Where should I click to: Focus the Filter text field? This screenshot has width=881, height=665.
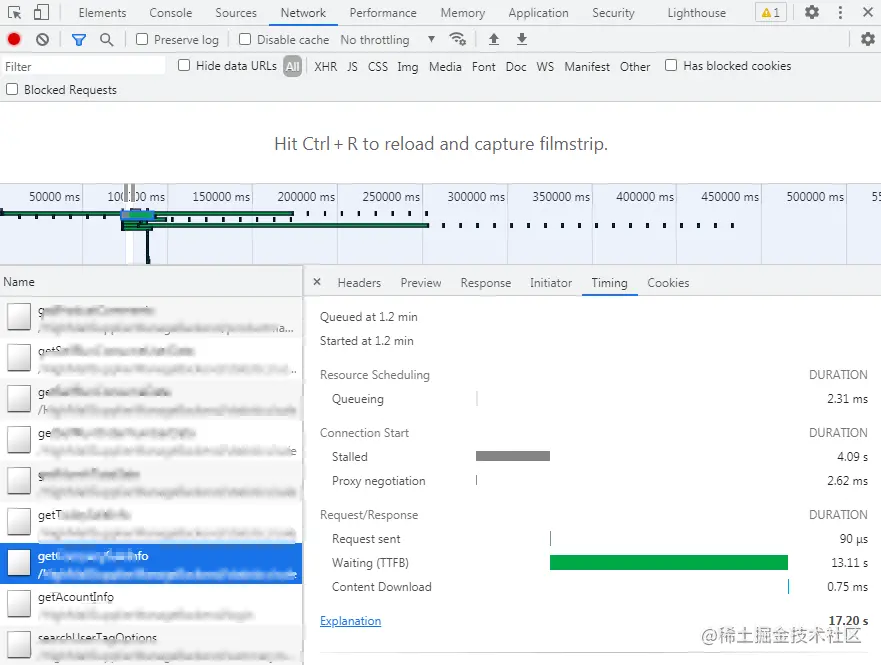[83, 66]
